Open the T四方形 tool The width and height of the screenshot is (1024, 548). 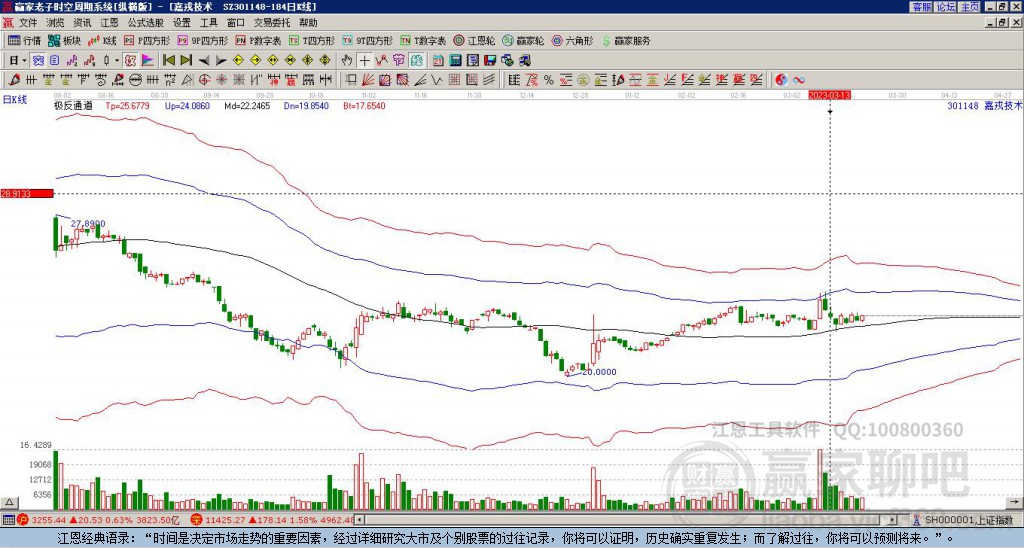pos(312,40)
